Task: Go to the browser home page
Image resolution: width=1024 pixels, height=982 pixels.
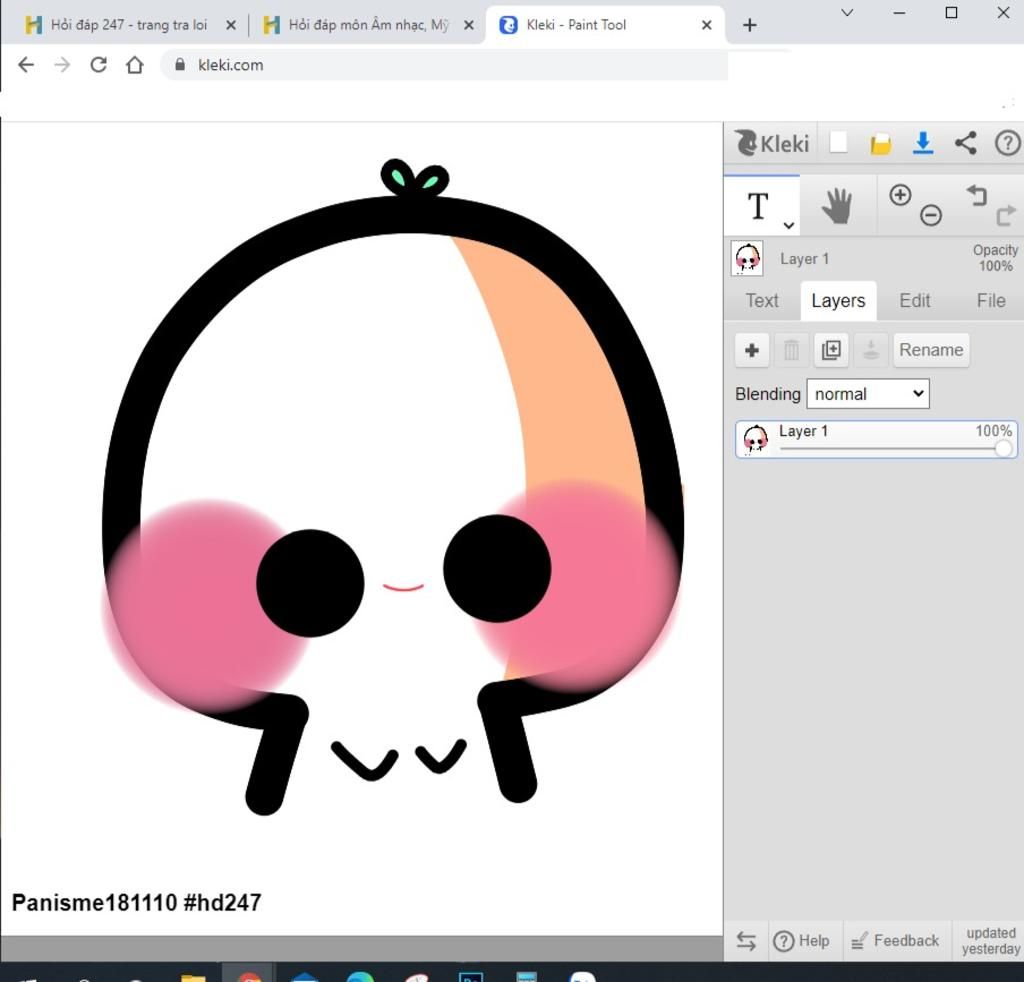Action: [135, 65]
